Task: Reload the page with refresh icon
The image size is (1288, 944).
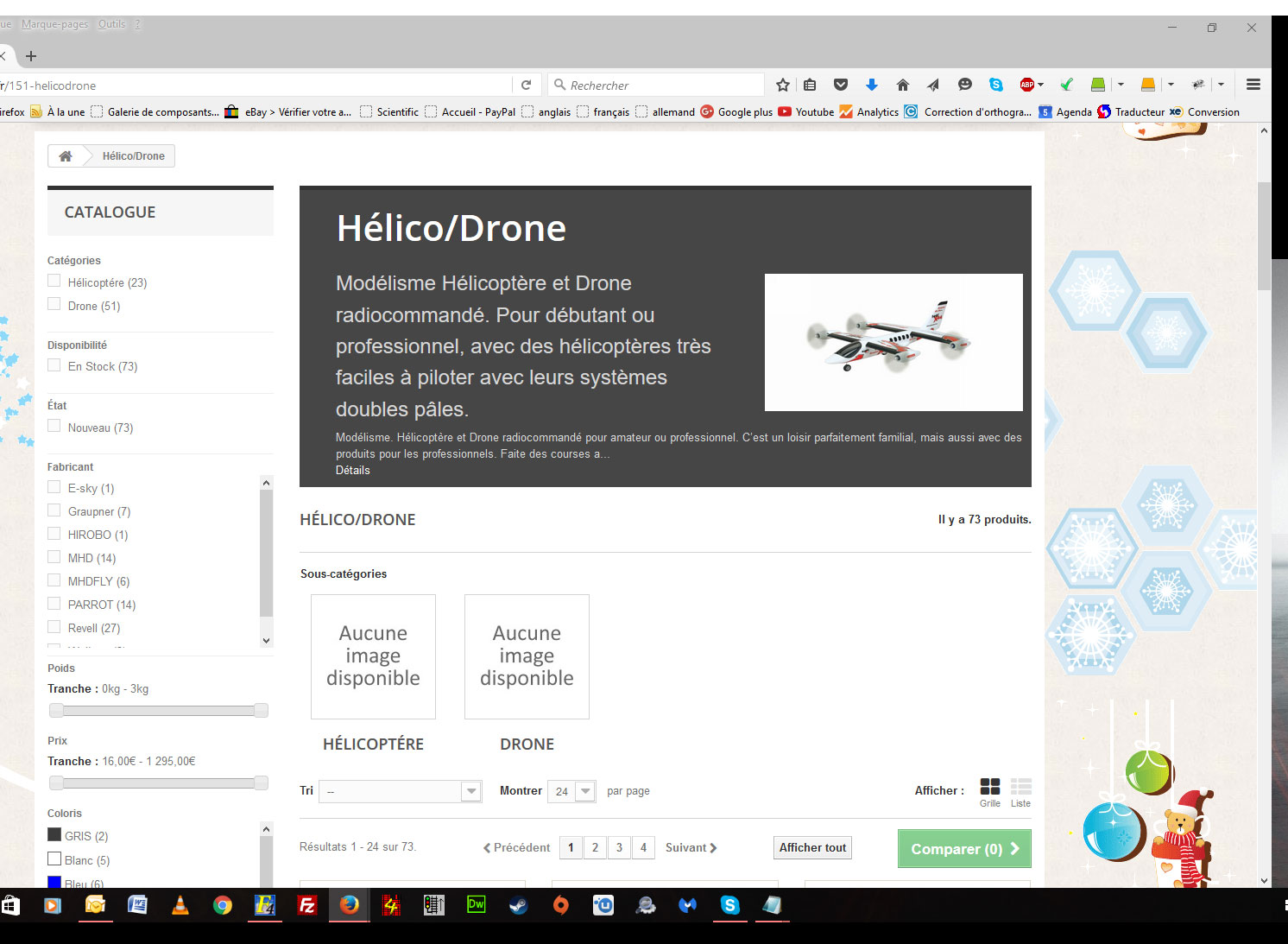Action: [x=526, y=85]
